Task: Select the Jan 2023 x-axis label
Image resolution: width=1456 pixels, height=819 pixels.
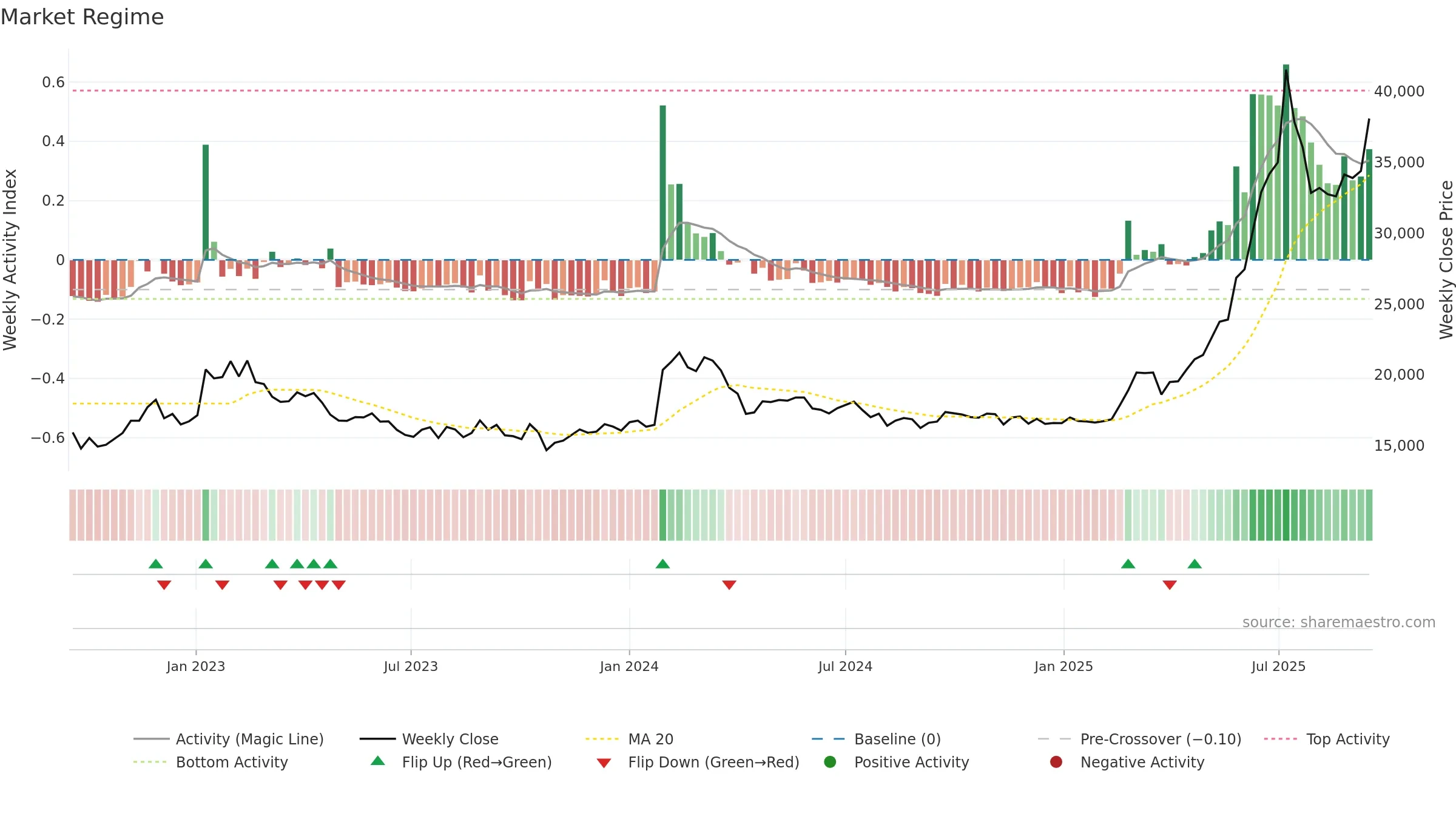Action: pos(195,666)
